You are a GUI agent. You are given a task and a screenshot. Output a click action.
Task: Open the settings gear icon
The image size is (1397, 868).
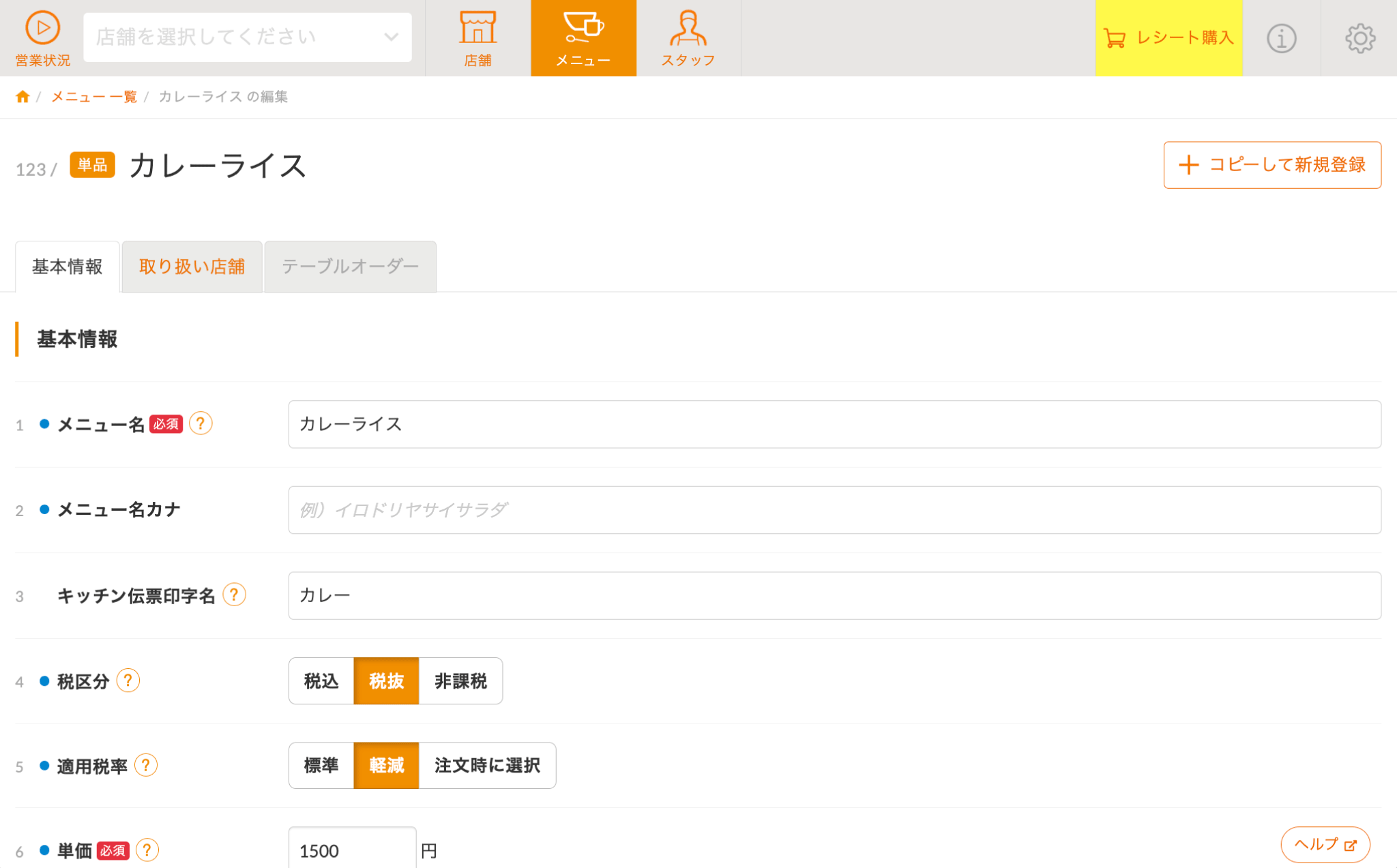coord(1360,38)
